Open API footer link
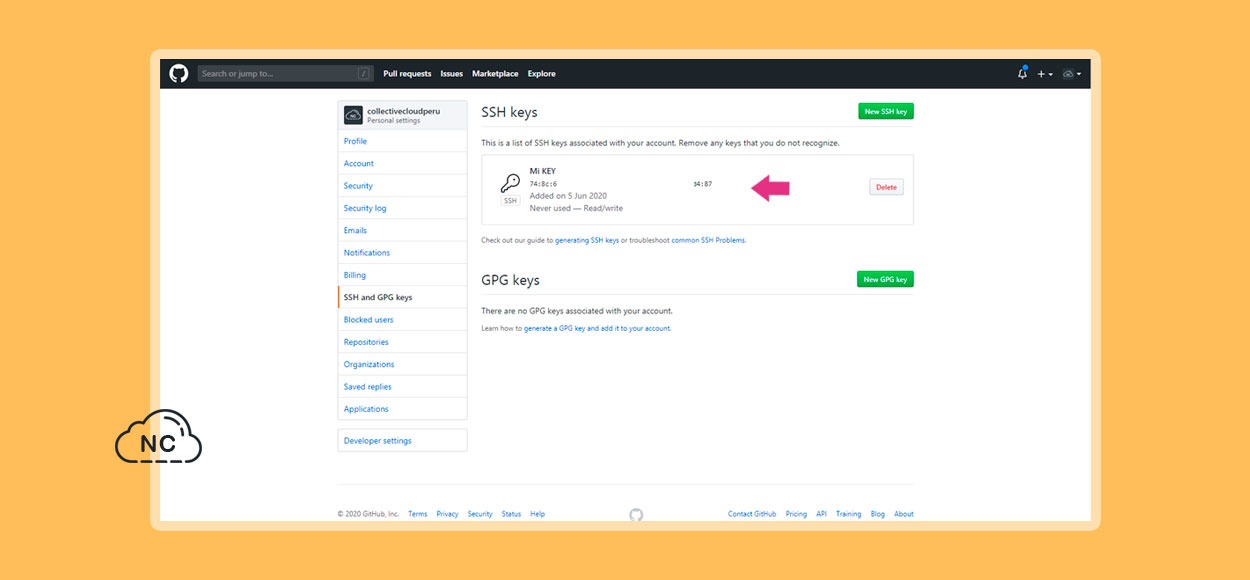 pos(821,514)
